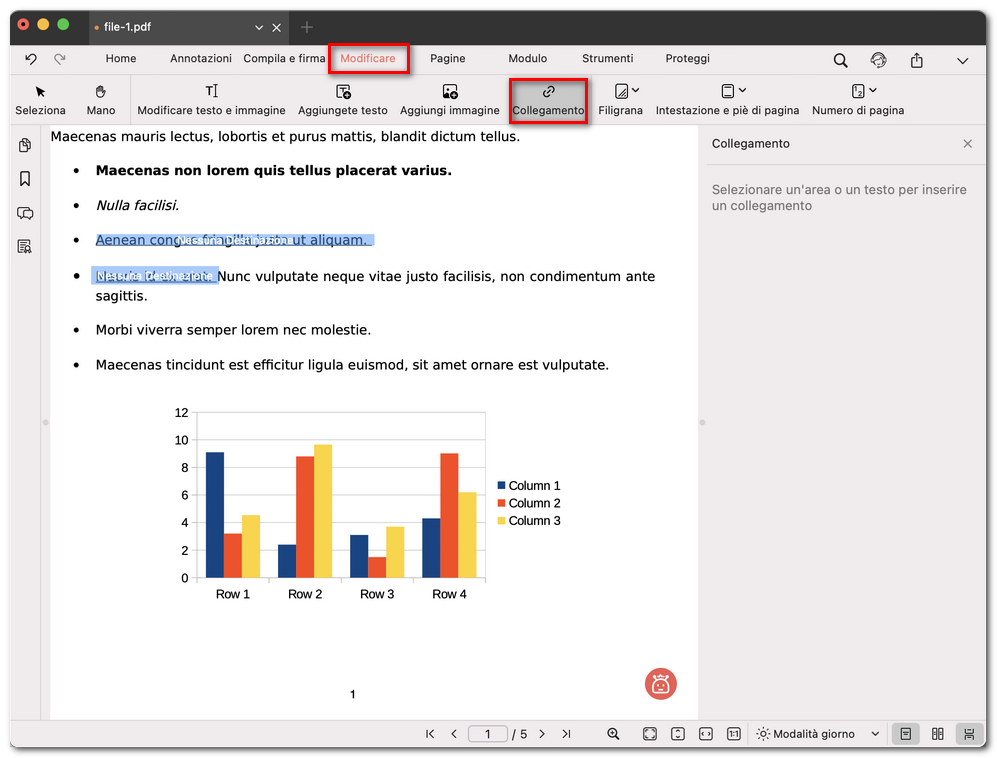The width and height of the screenshot is (997, 758).
Task: Switch to the Pagine ribbon tab
Action: [x=447, y=59]
